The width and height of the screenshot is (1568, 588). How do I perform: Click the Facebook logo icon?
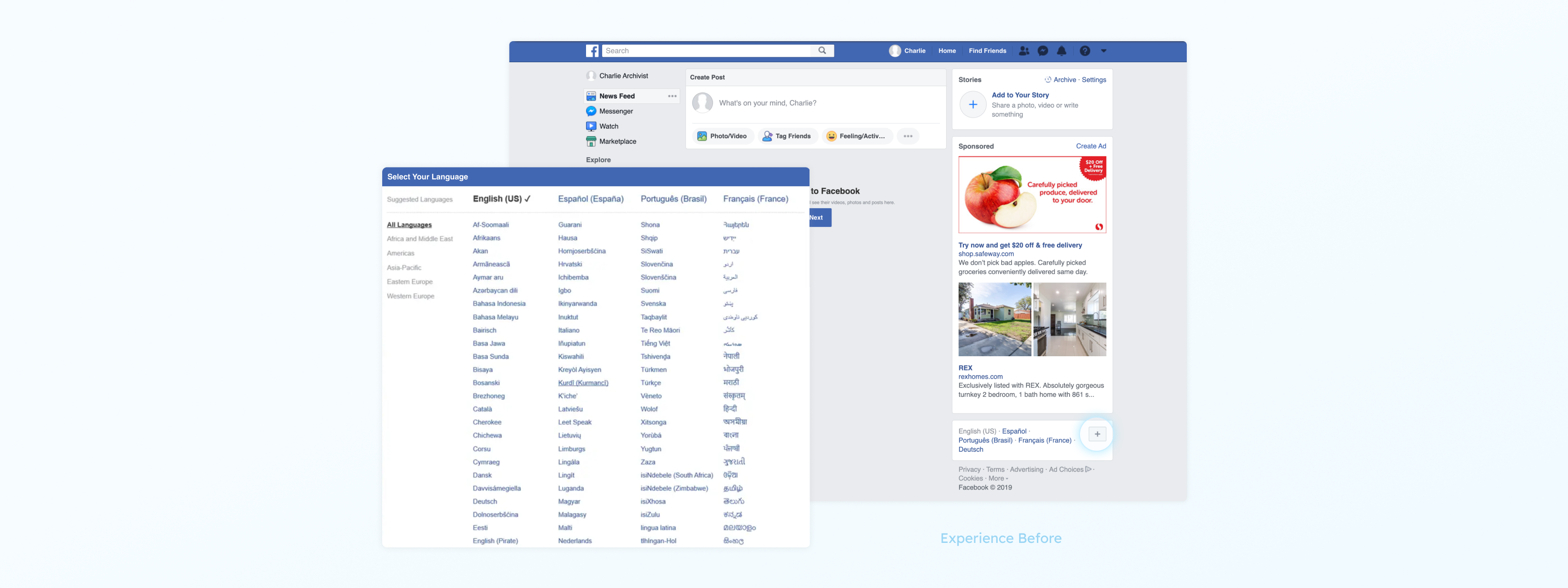coord(591,51)
